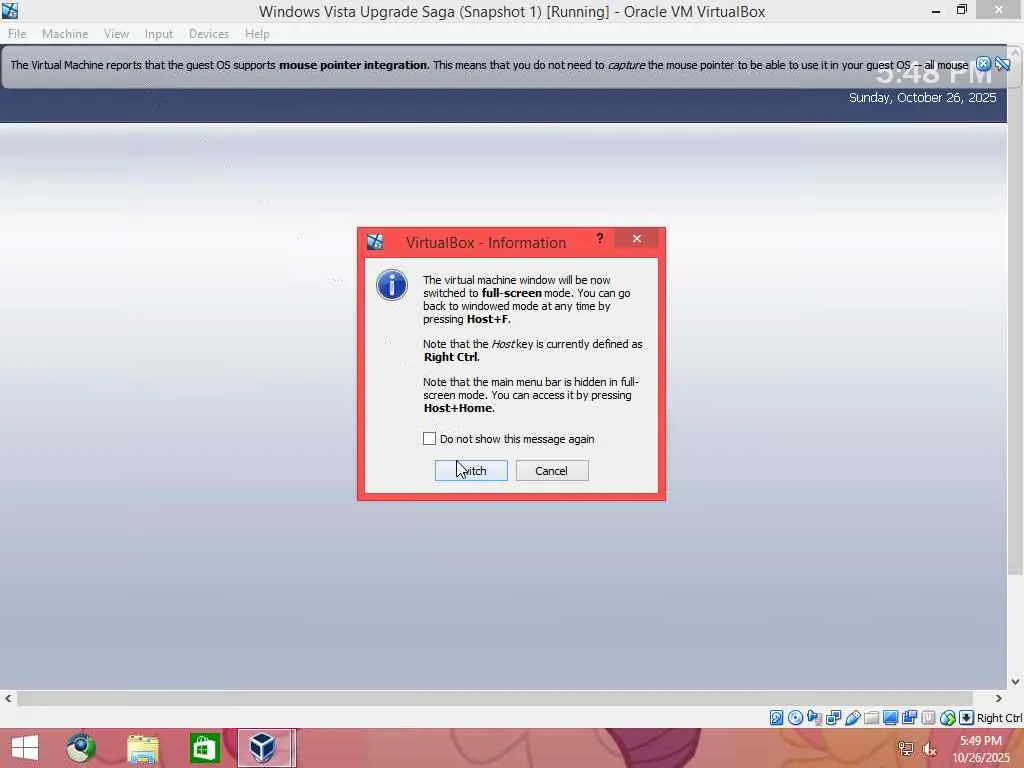Open the Devices menu
The image size is (1024, 768).
[208, 34]
